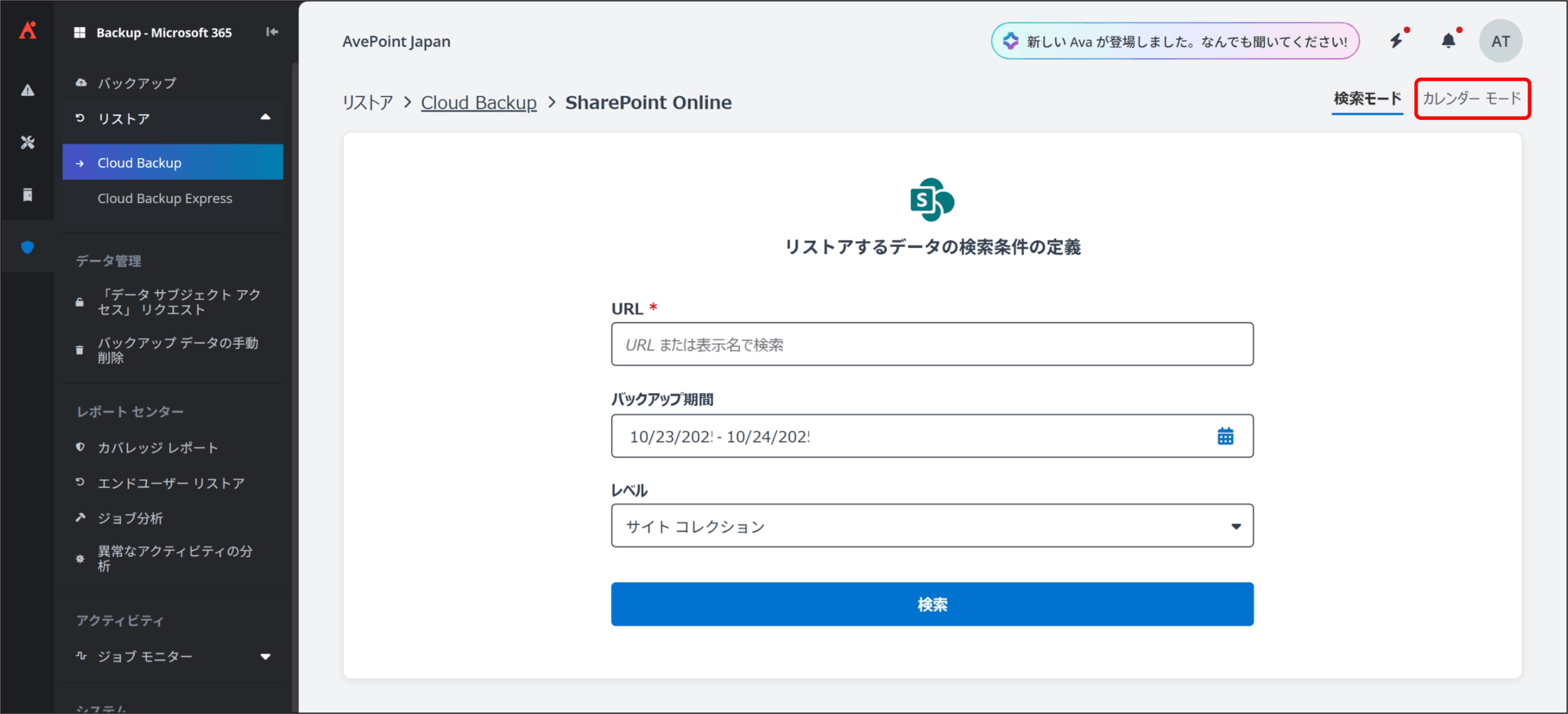Click the shield icon in left rail
Screen dimensions: 1568x714
point(28,247)
